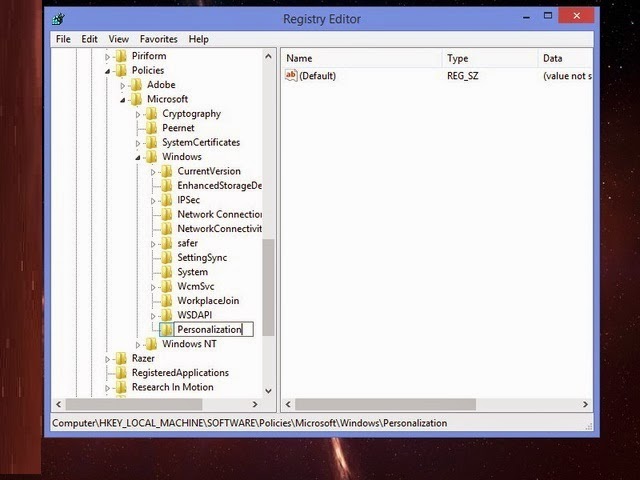Screen dimensions: 640x480
Task: Click the tree pane vertical scrollbar thumb
Action: coord(268,287)
